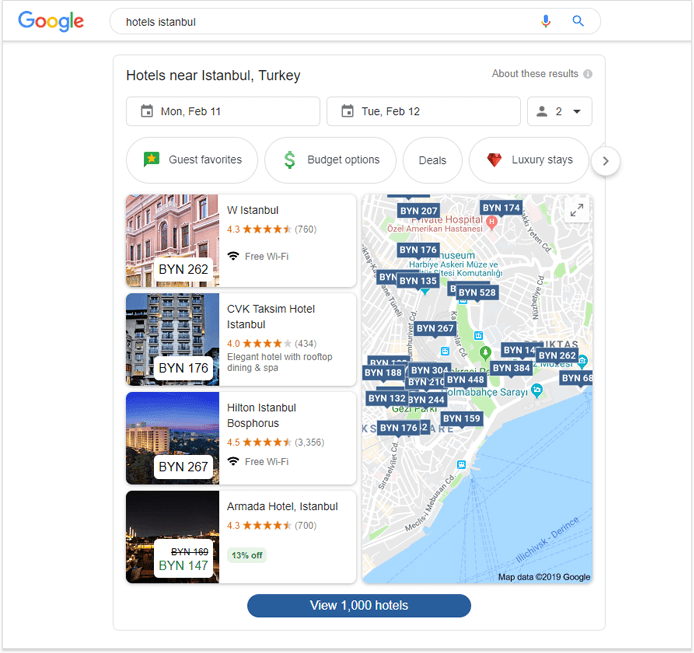Open CVK Taksim Hotel photo
The image size is (694, 653).
172,340
